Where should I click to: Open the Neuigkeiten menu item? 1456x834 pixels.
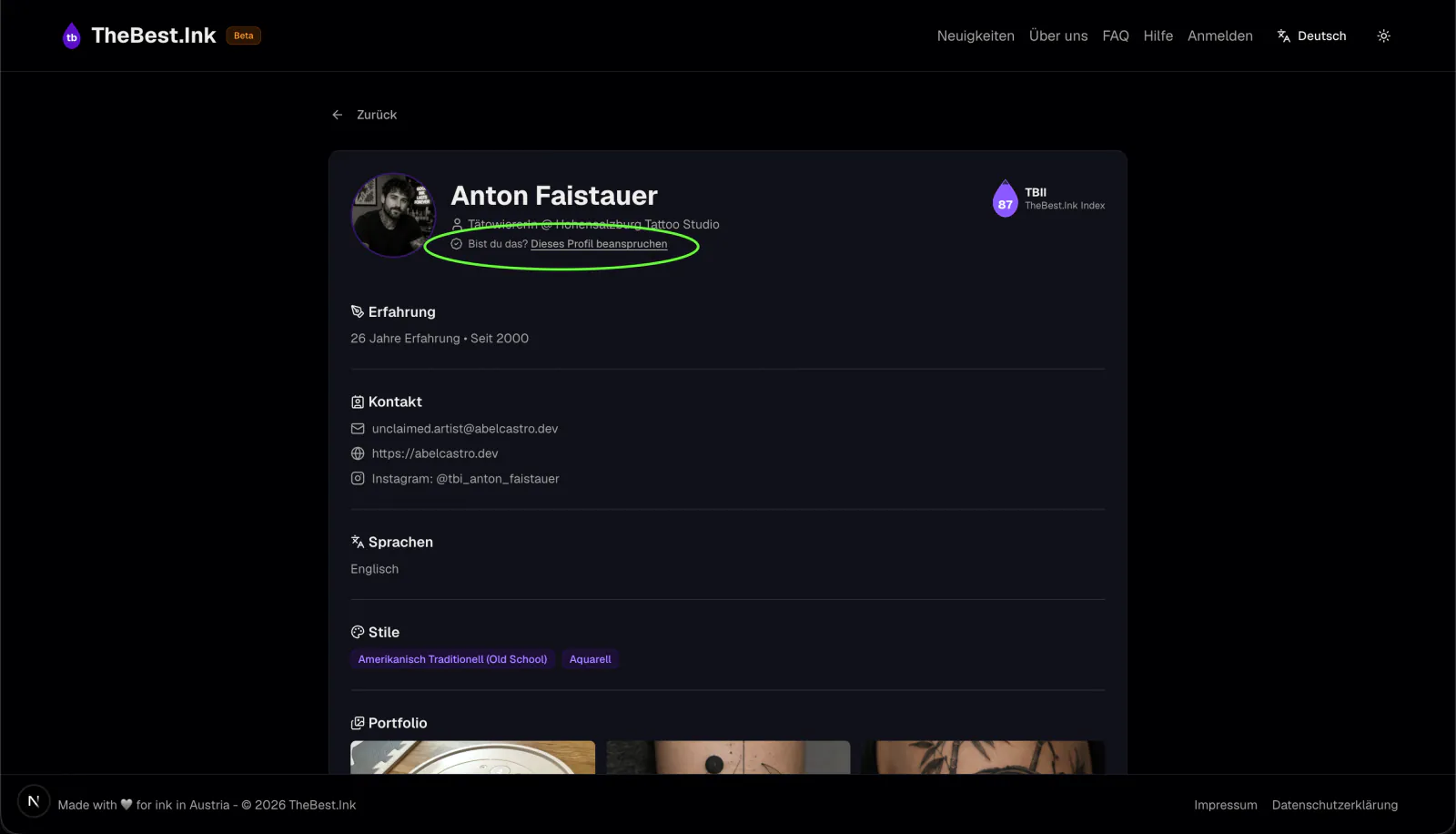pos(976,36)
